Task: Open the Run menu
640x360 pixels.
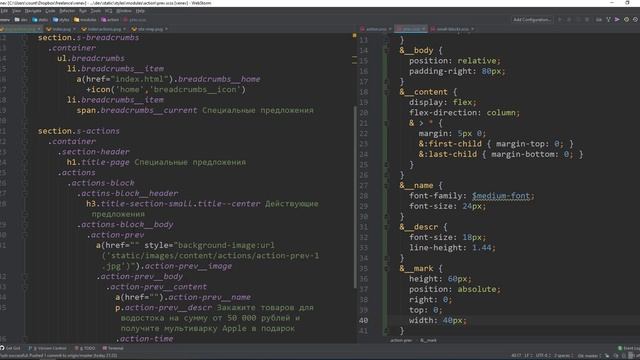Action: coord(83,11)
